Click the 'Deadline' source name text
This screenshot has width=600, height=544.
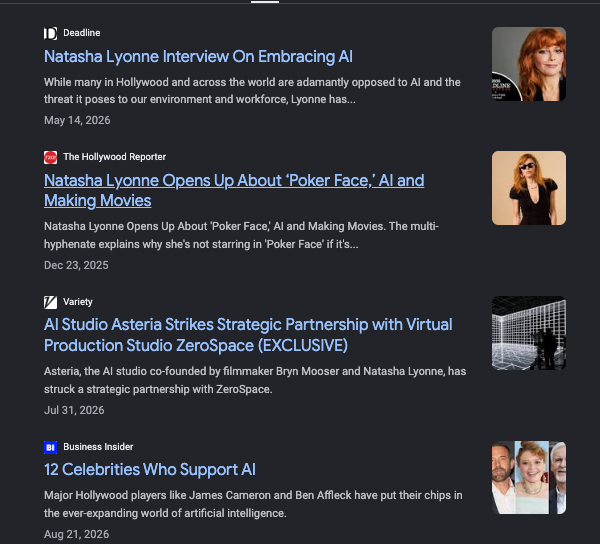pyautogui.click(x=82, y=33)
